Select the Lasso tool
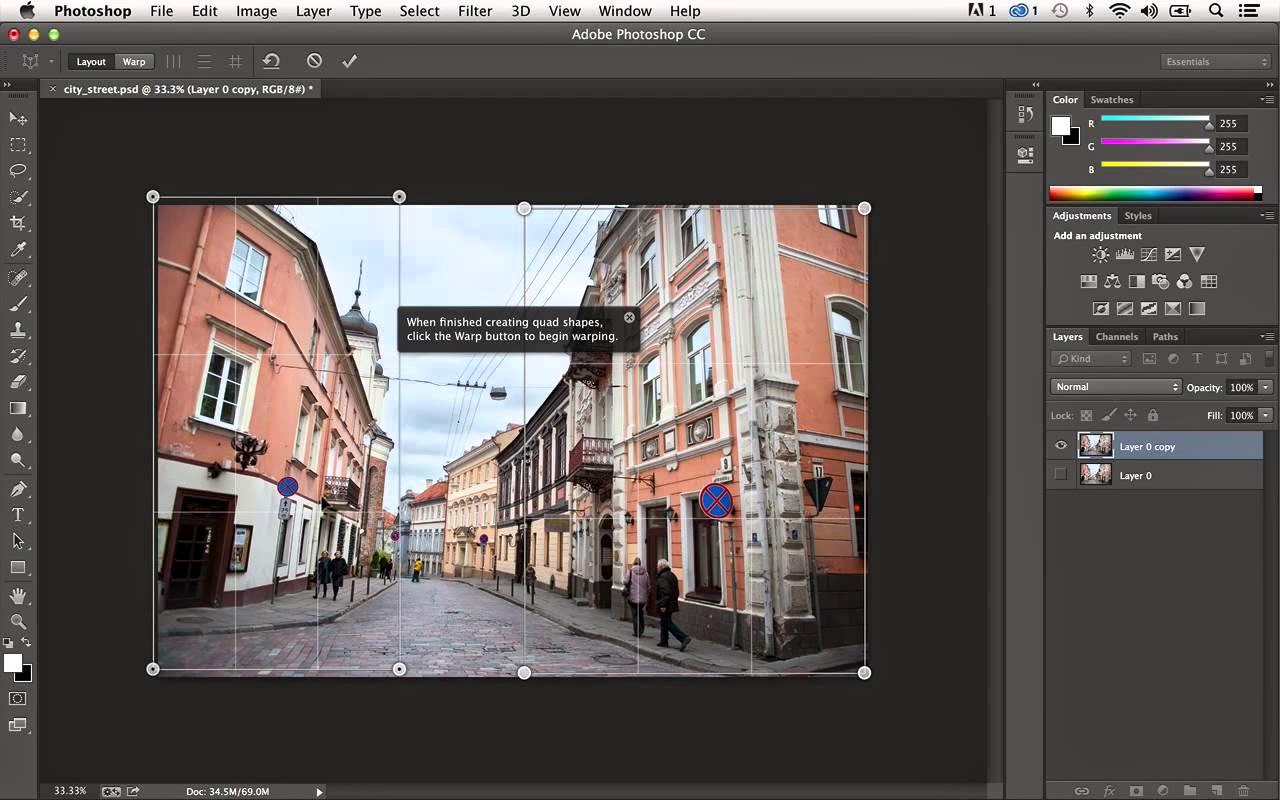Screen dimensions: 1280x800 [x=18, y=171]
